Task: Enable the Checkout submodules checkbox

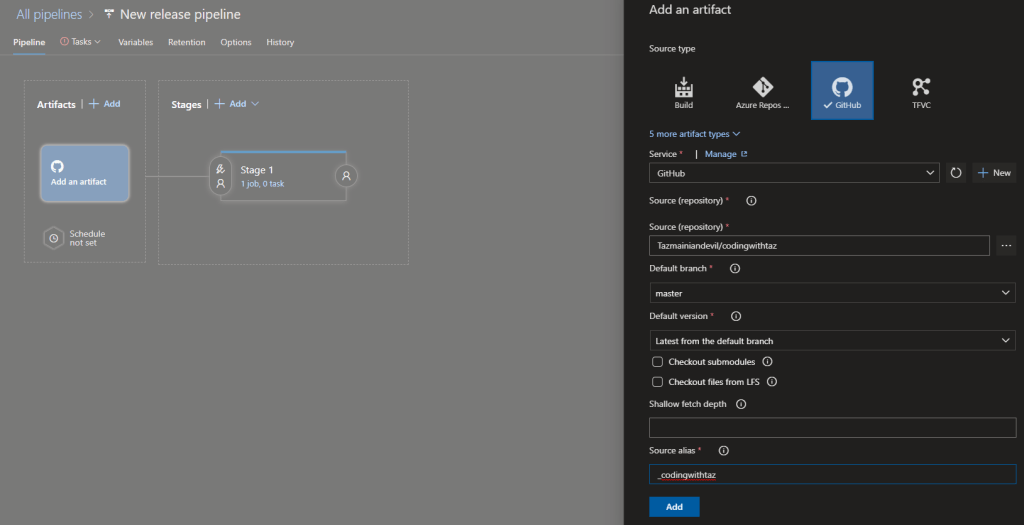Action: [x=657, y=362]
